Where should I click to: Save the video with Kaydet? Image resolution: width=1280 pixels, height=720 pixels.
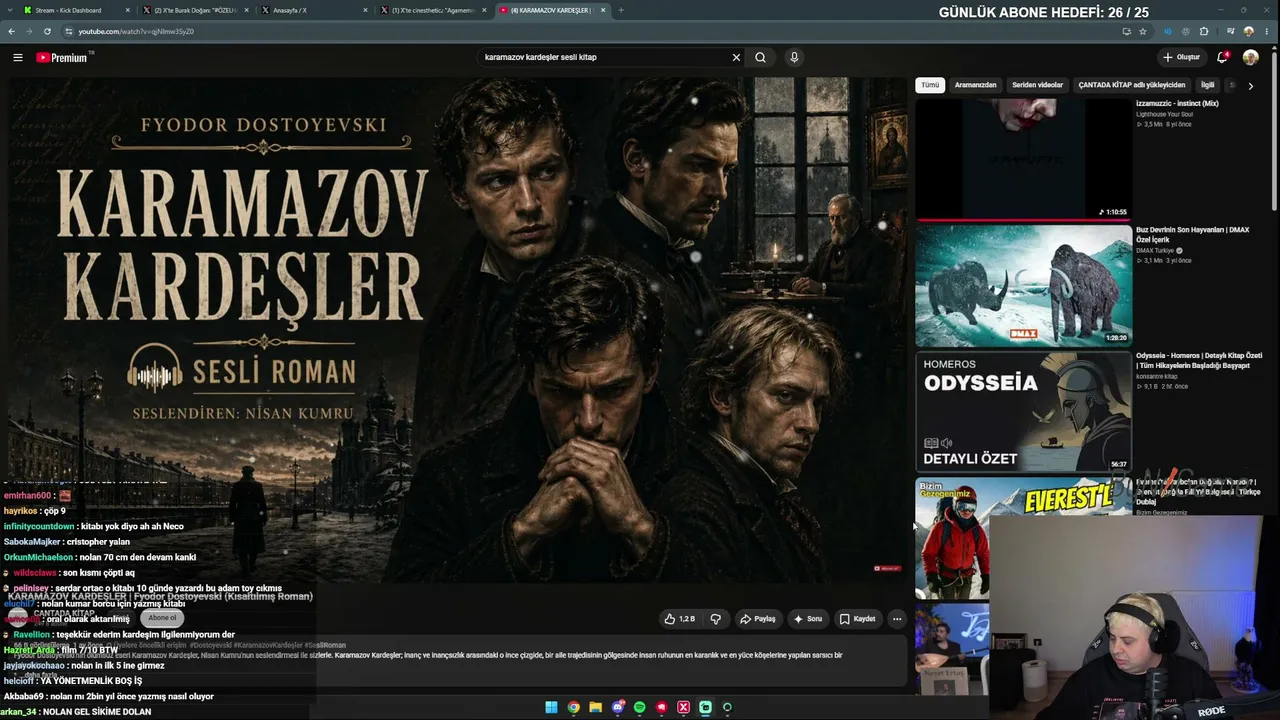tap(857, 619)
